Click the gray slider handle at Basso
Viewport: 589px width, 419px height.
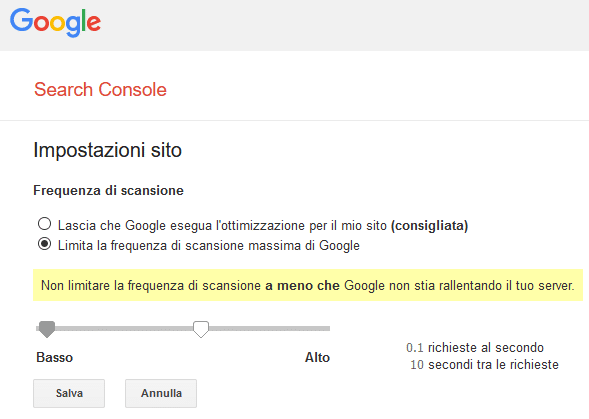[47, 329]
